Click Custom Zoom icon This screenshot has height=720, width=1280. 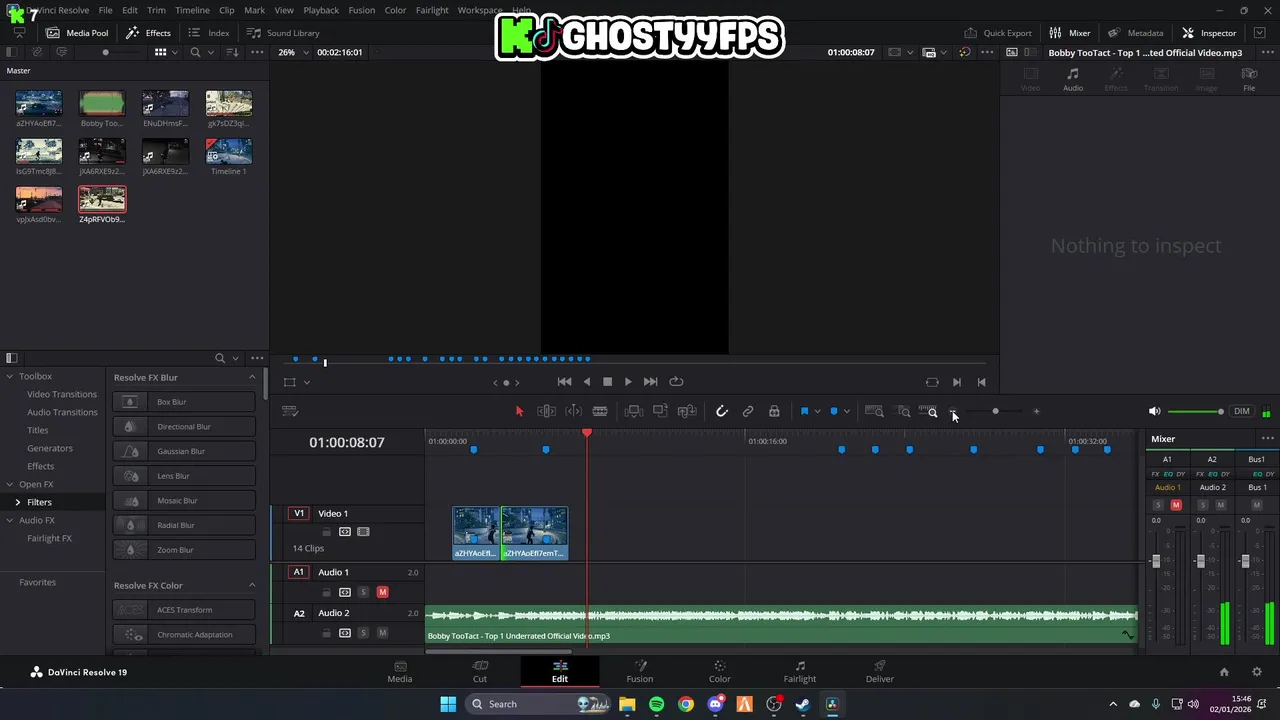click(x=929, y=411)
